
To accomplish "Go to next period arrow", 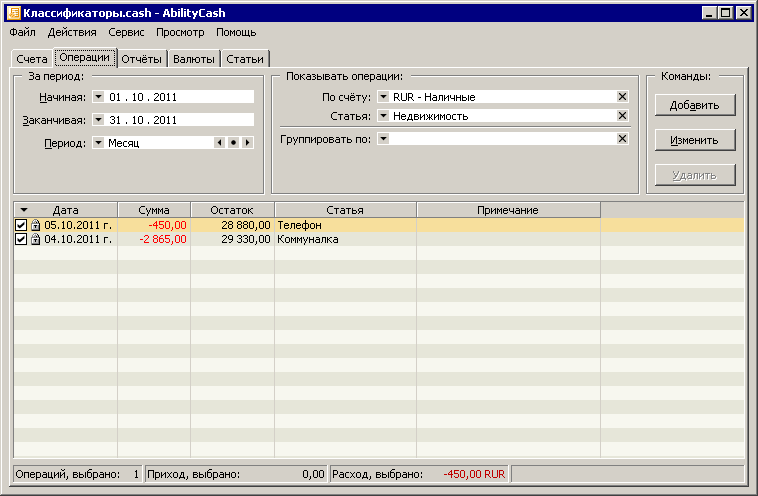I will [x=247, y=143].
